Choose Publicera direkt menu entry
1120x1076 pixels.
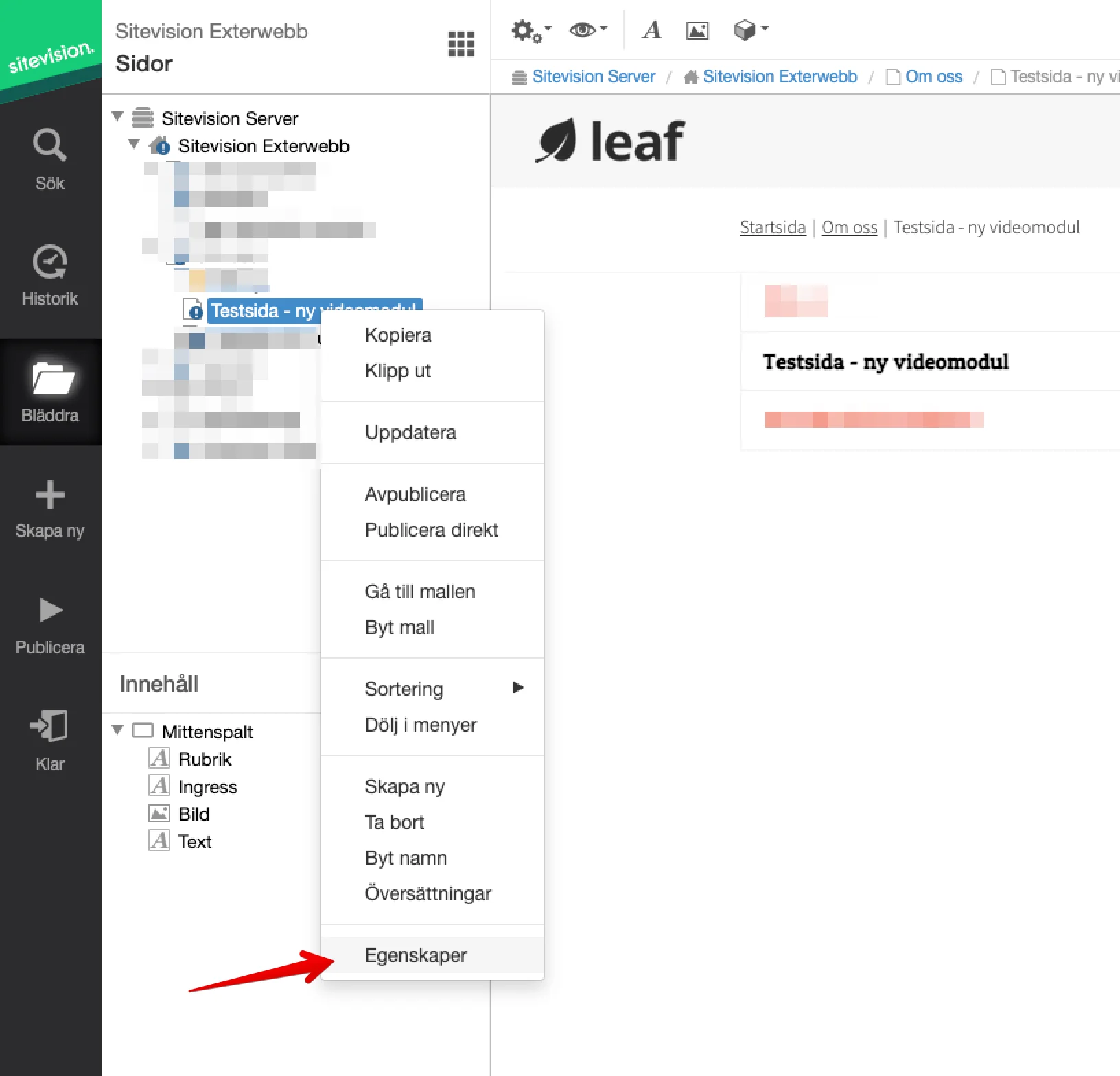point(432,530)
